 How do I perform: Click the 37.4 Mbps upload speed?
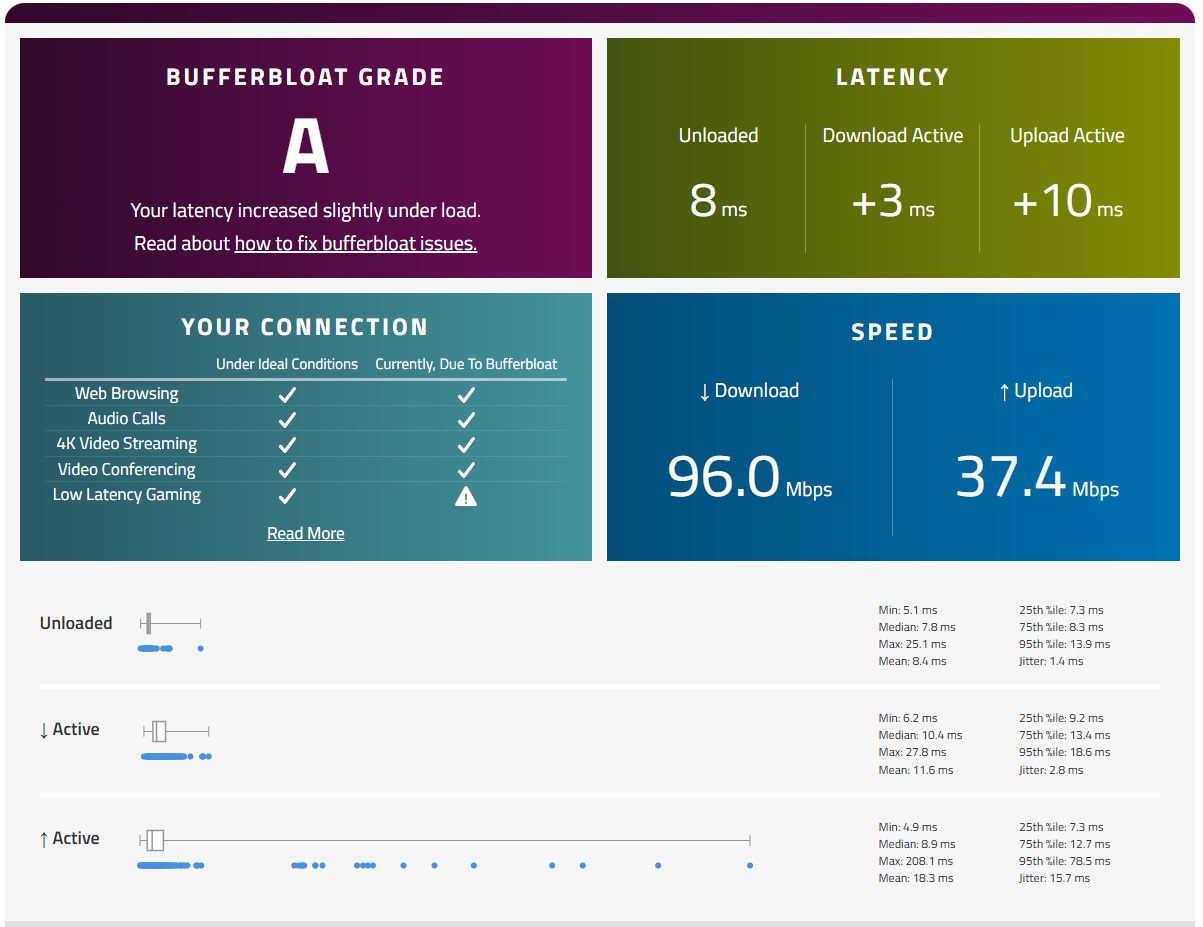pyautogui.click(x=1037, y=476)
